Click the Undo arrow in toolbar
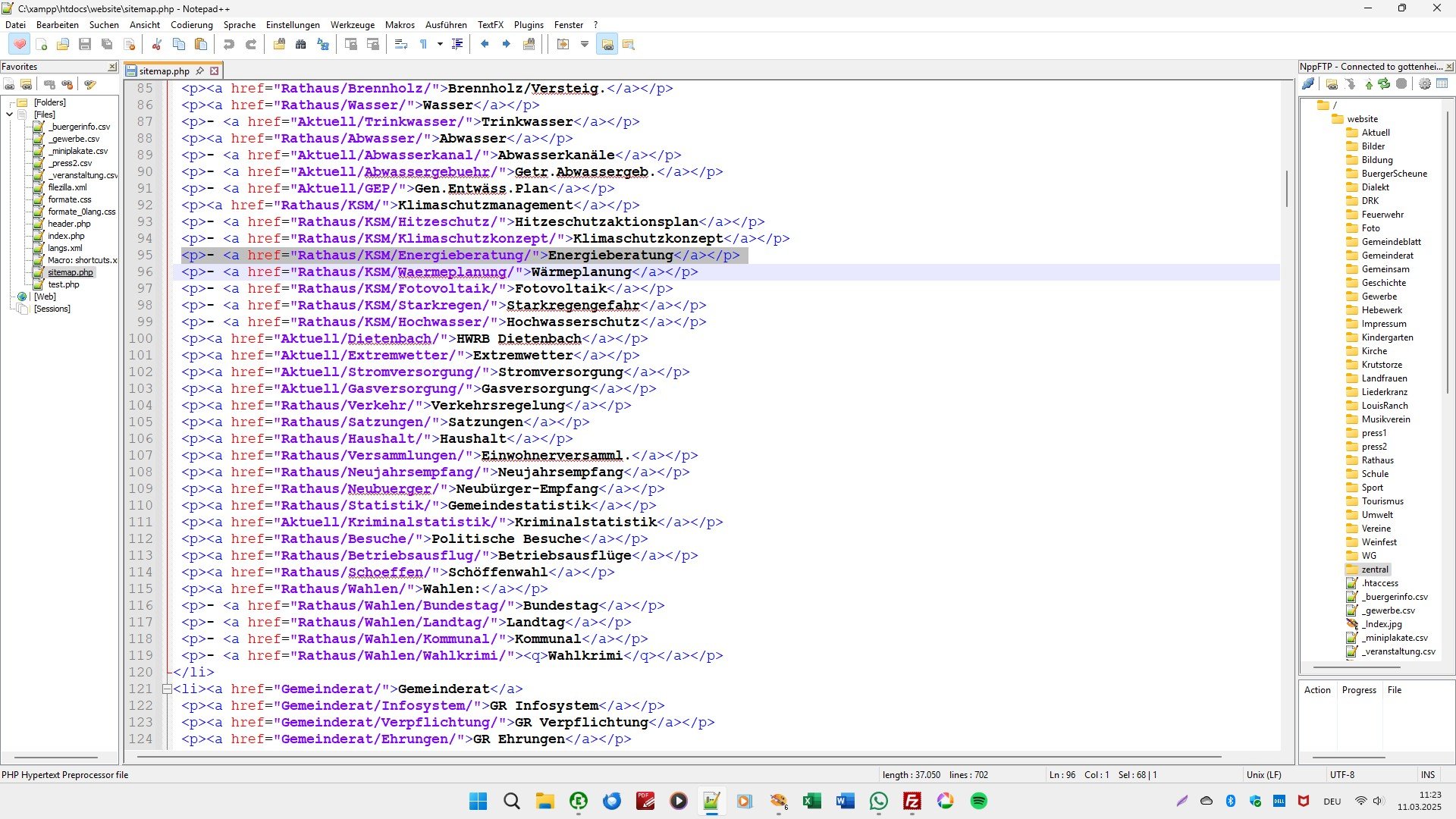1456x819 pixels. 229,44
